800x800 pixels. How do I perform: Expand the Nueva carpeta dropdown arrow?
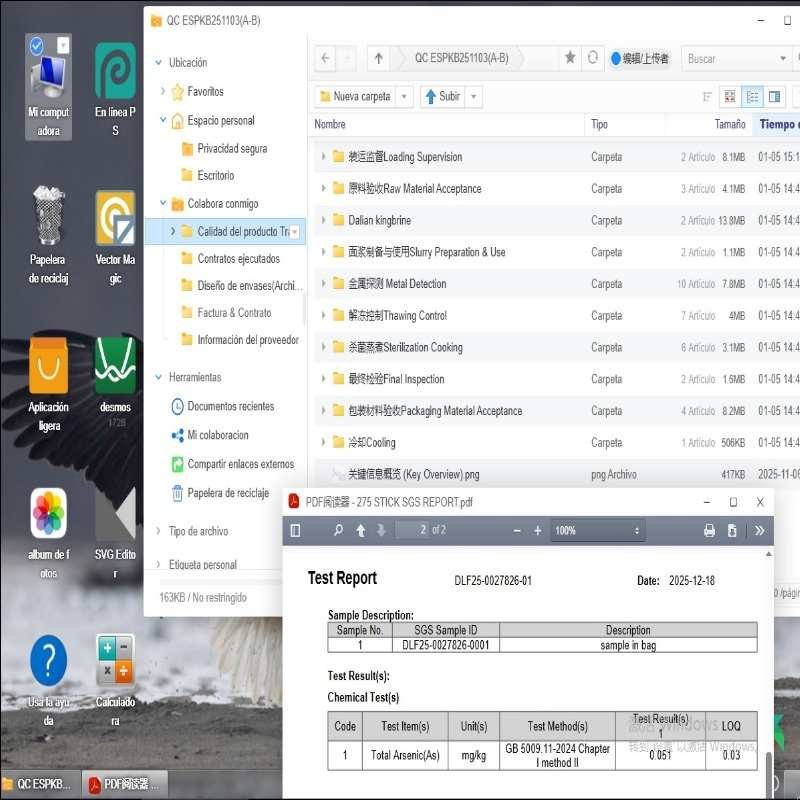pos(405,96)
